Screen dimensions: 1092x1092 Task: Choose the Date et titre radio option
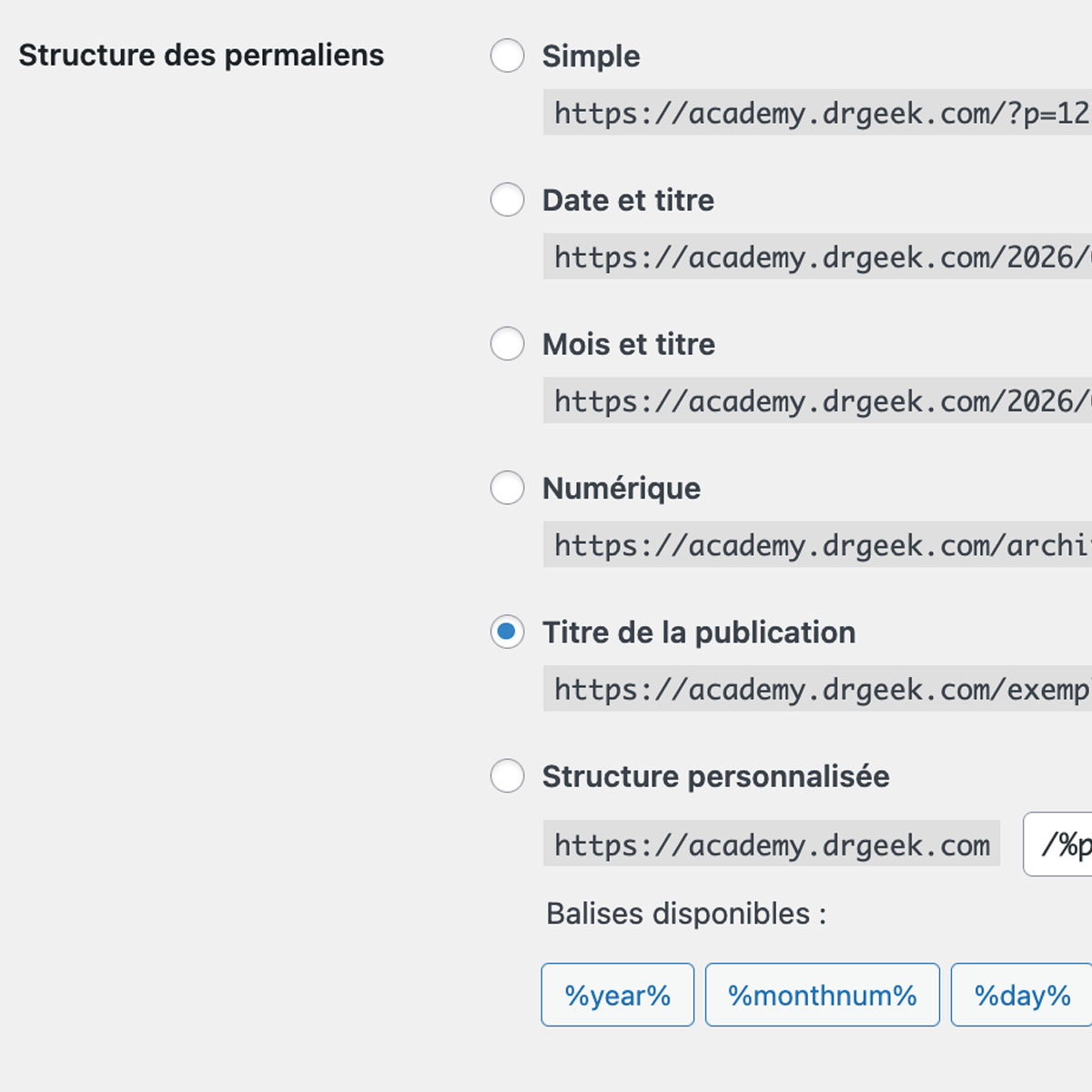coord(507,199)
